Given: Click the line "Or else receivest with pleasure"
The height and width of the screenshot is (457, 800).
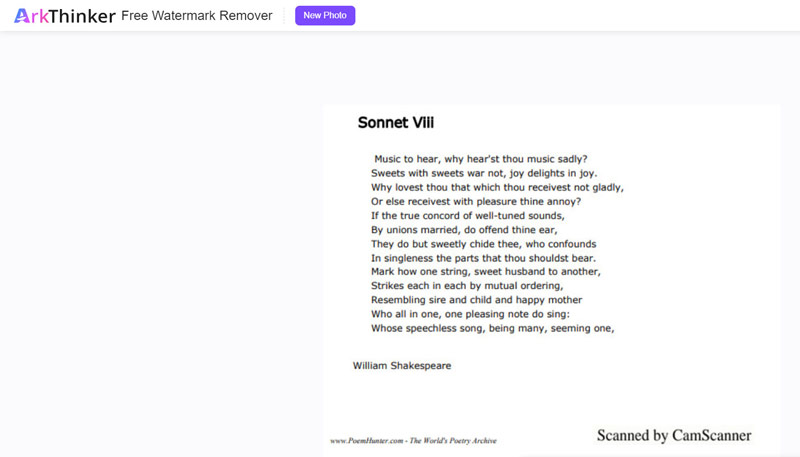Looking at the screenshot, I should [476, 201].
